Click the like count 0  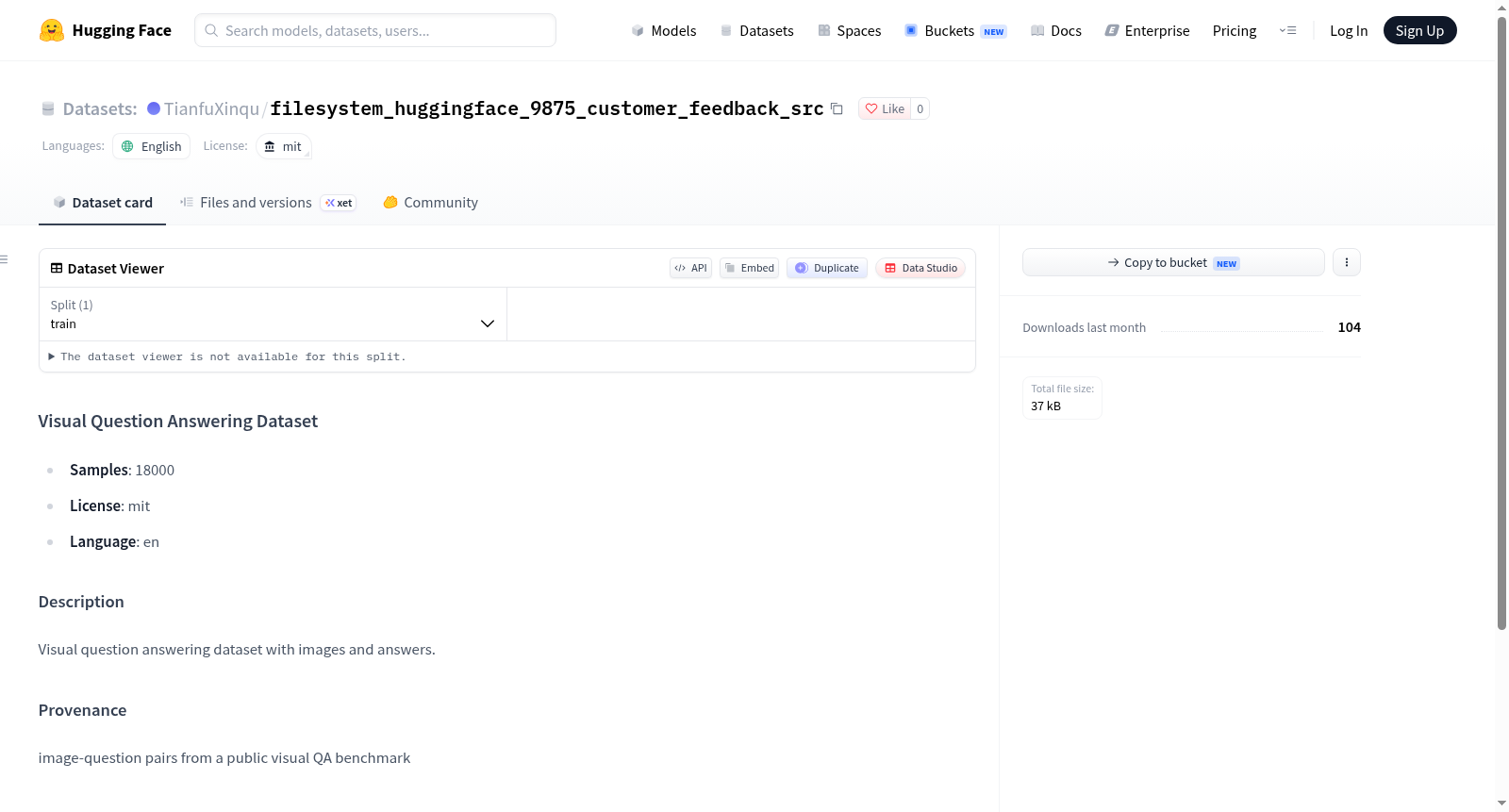[x=920, y=108]
